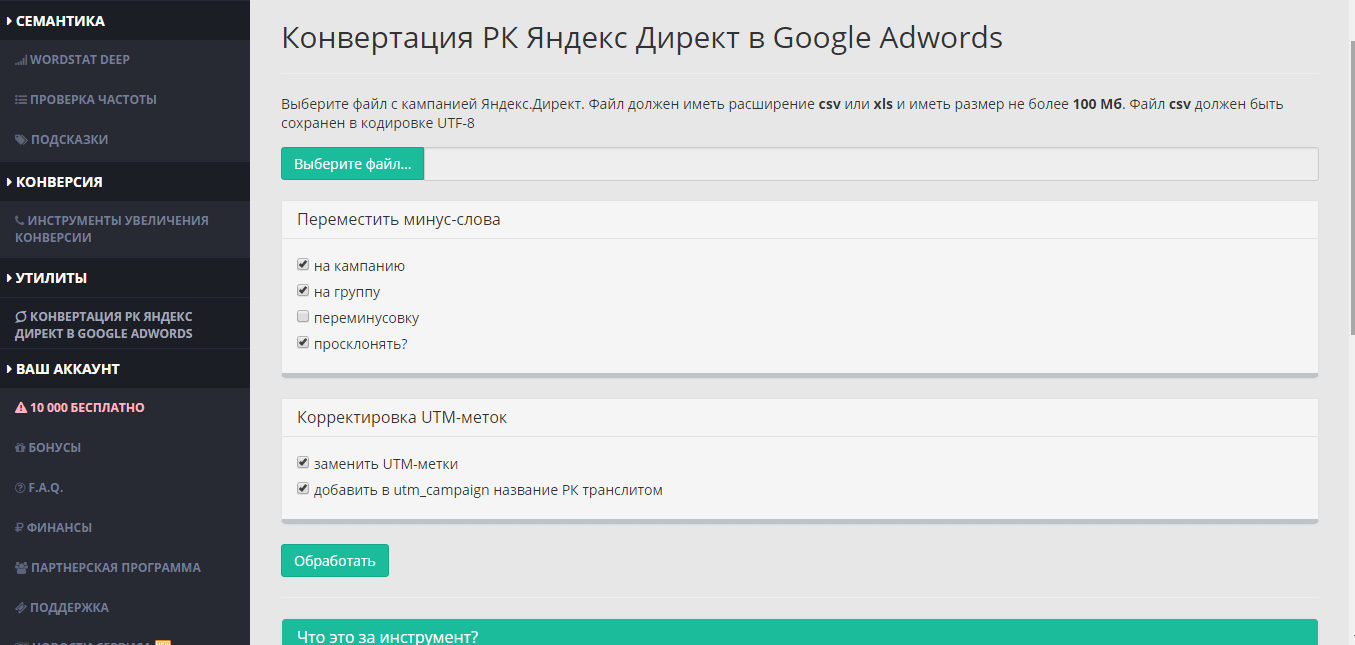Image resolution: width=1355 pixels, height=645 pixels.
Task: Open the Финансы menu item
Action: (60, 528)
